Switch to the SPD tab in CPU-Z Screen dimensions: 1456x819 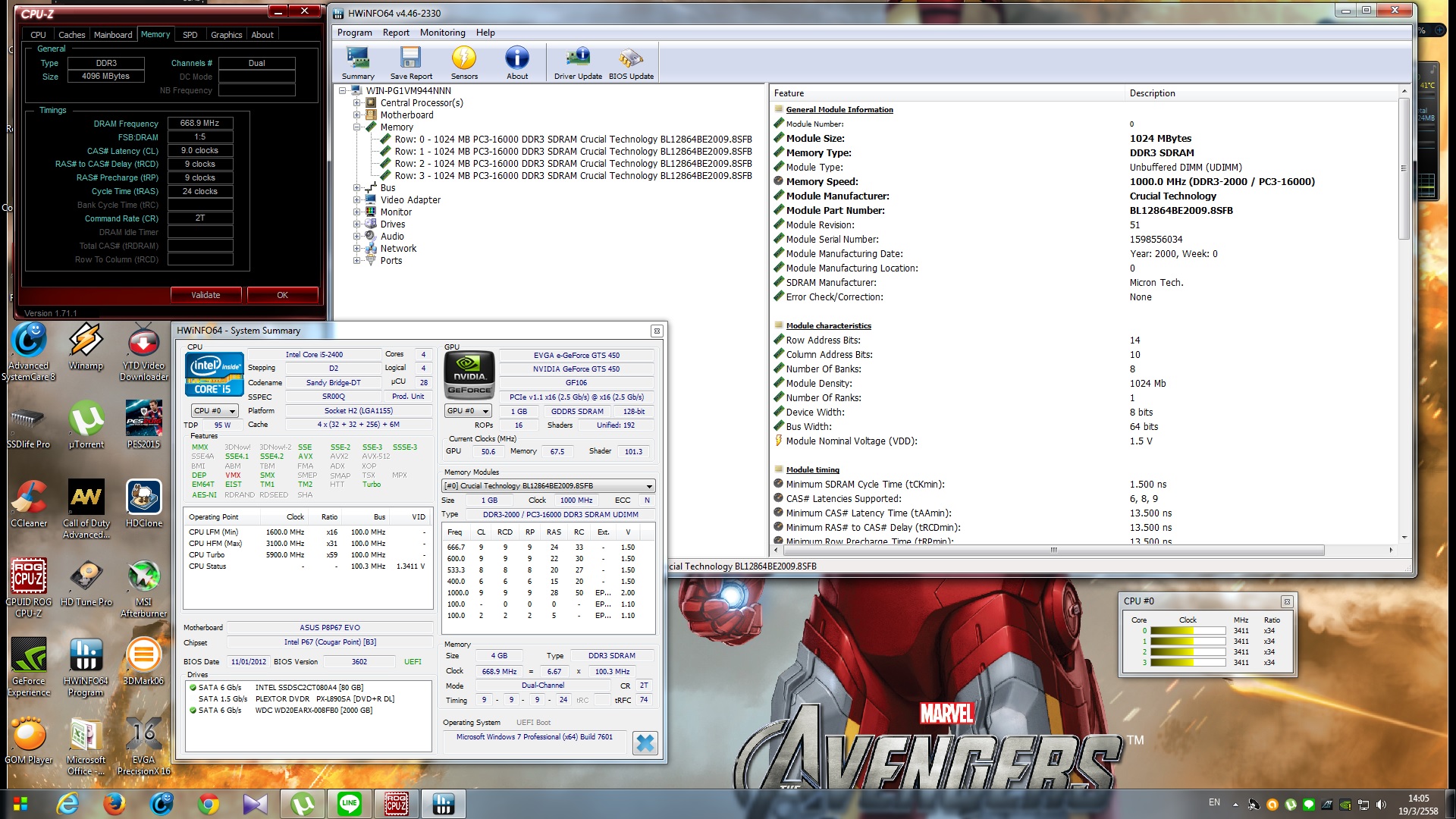190,35
